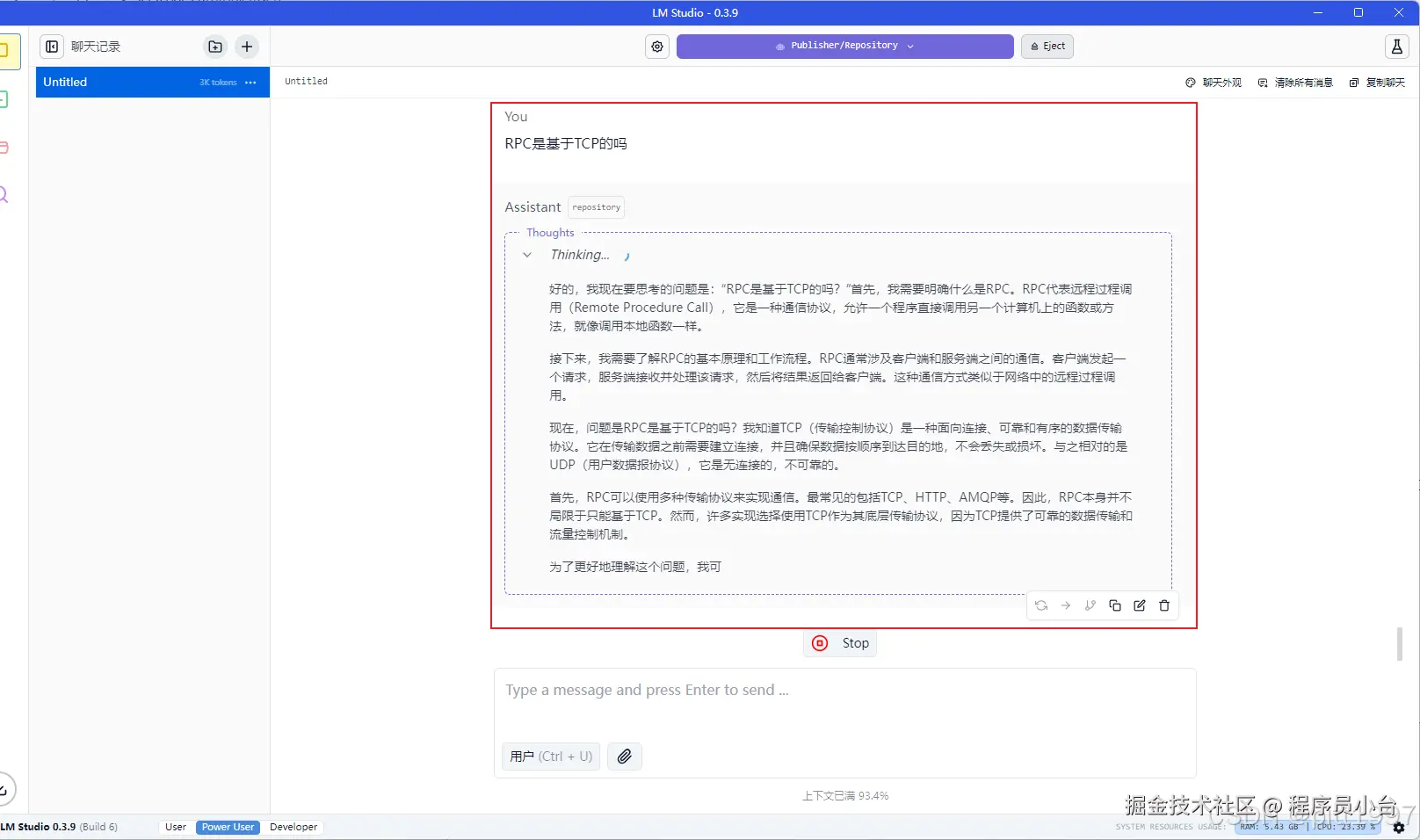Open options for the Untitled chat
The image size is (1420, 840).
[x=250, y=82]
